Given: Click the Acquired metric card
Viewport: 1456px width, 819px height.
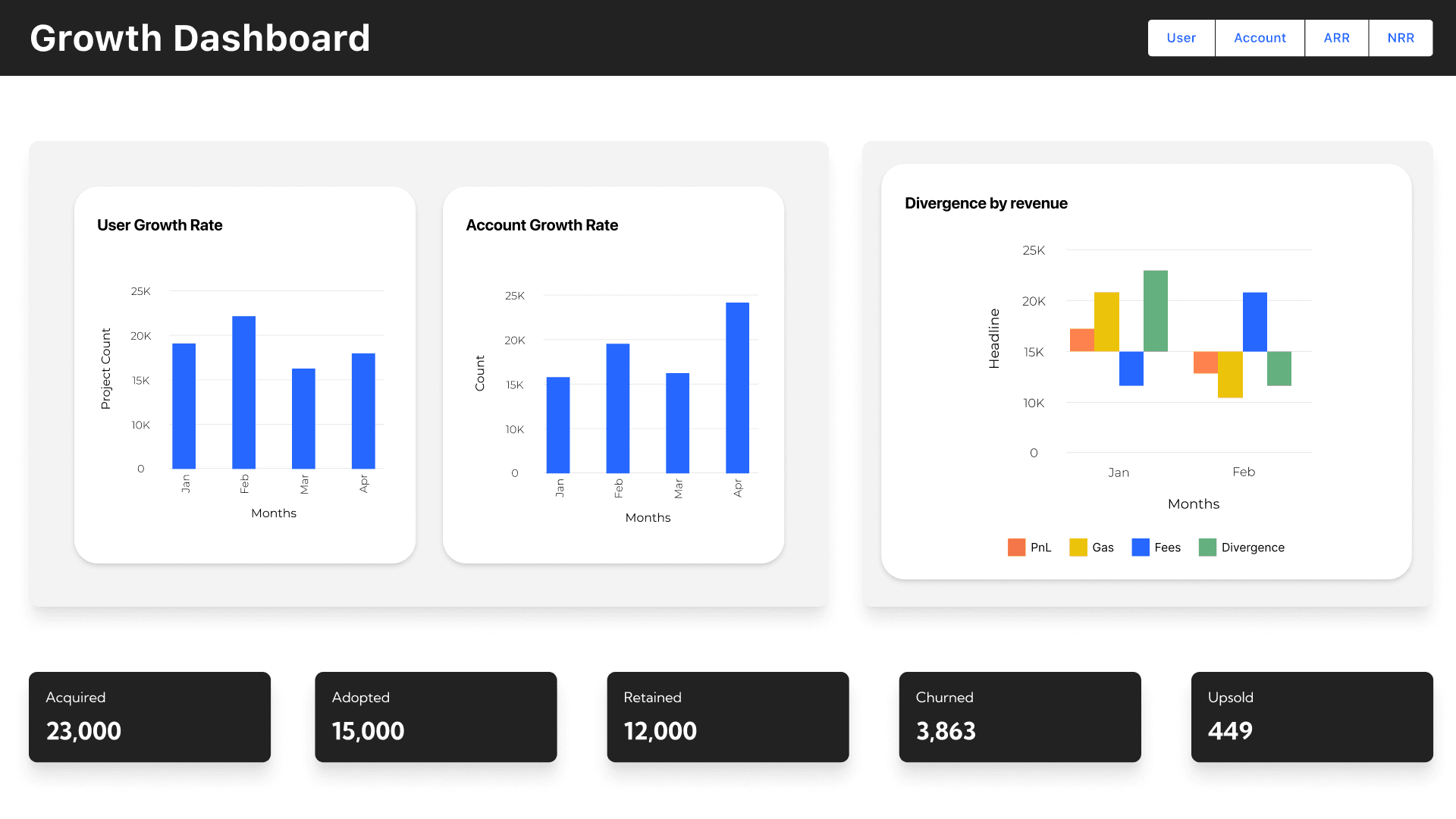Looking at the screenshot, I should (x=149, y=716).
